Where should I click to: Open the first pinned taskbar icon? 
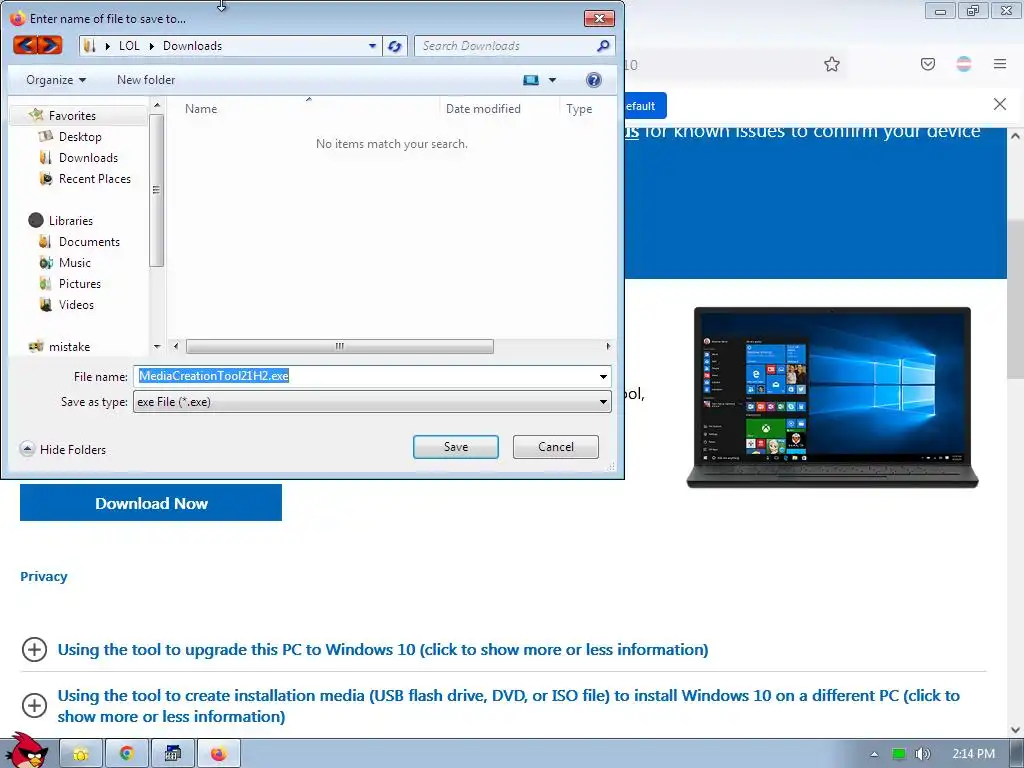81,754
